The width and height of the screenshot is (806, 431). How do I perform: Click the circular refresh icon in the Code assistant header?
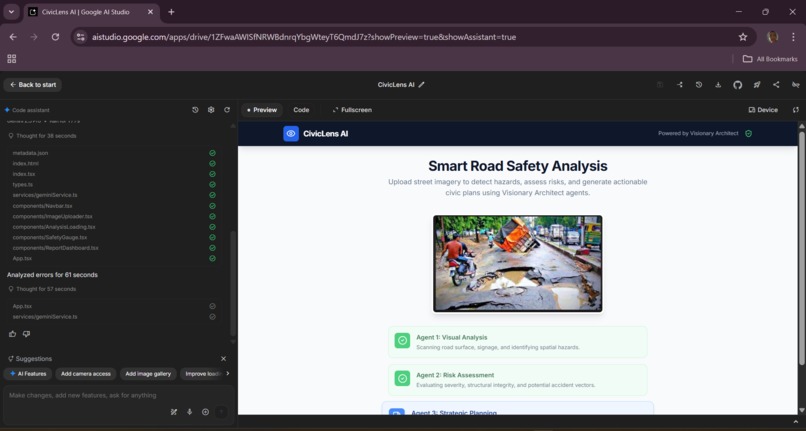coord(227,110)
